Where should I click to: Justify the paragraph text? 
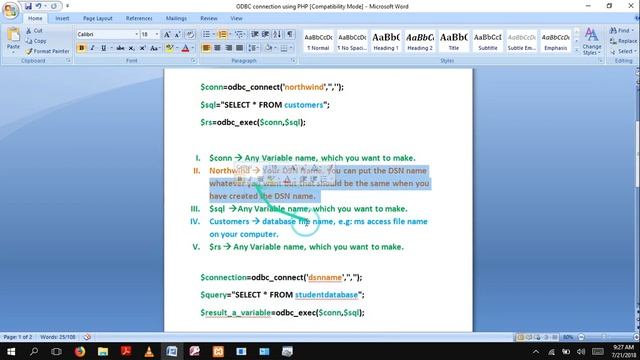(239, 48)
